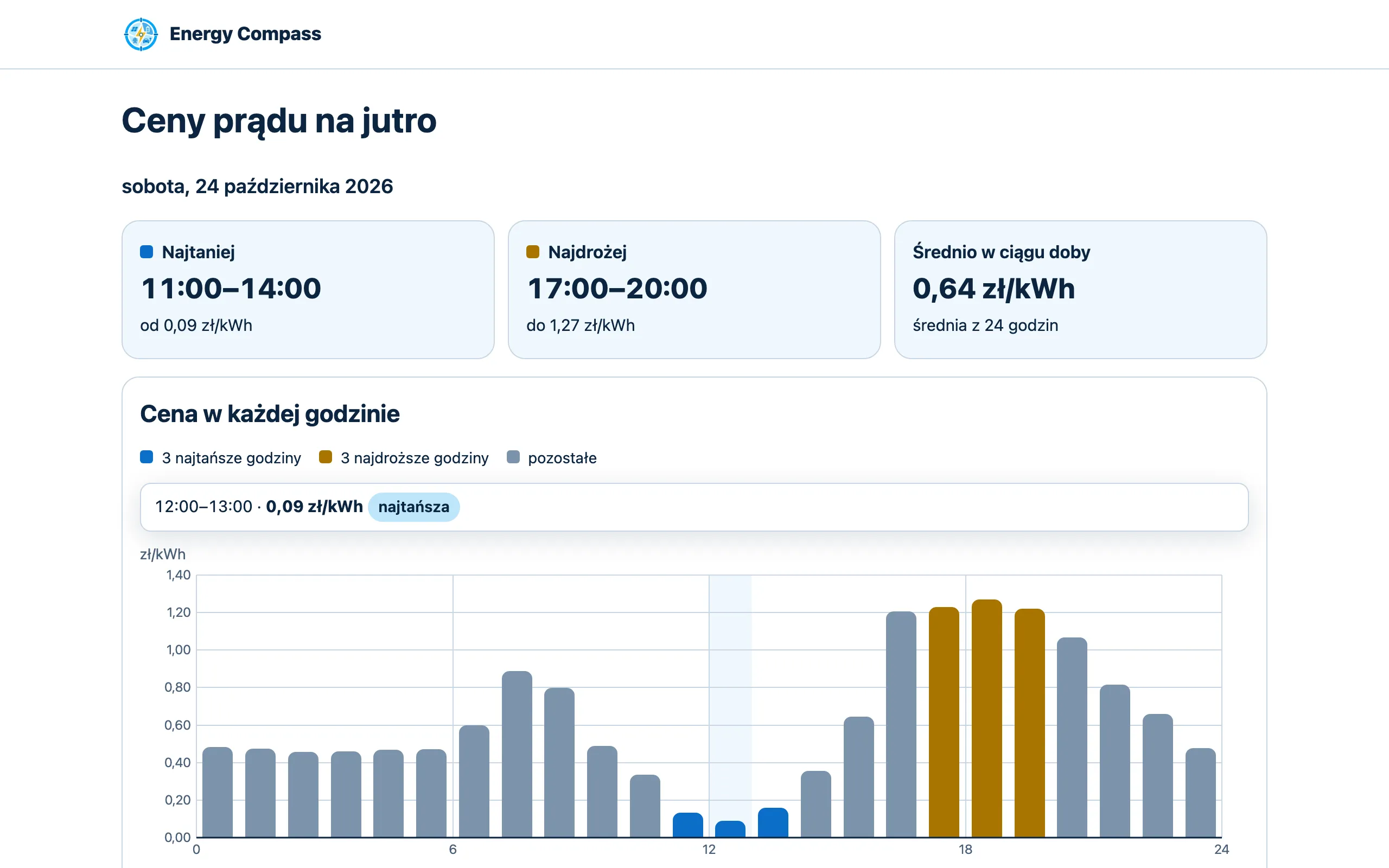Click the 'Cena w każdej godzinie' heading
The width and height of the screenshot is (1389, 868).
click(x=270, y=414)
